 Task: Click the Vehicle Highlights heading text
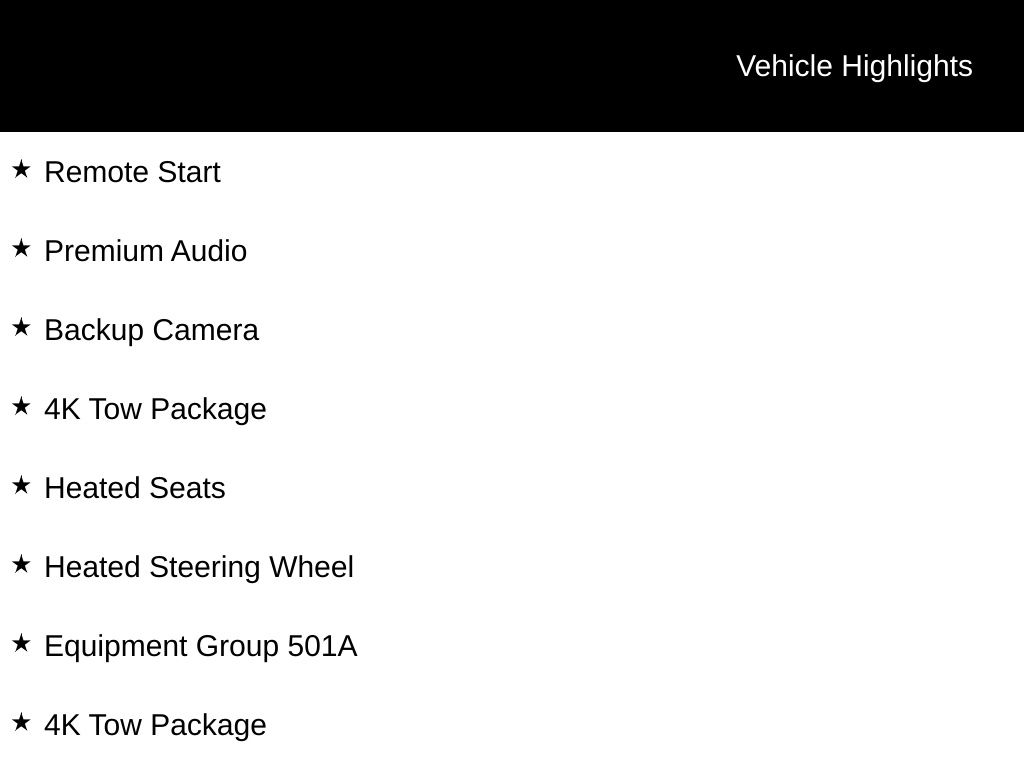[x=854, y=66]
